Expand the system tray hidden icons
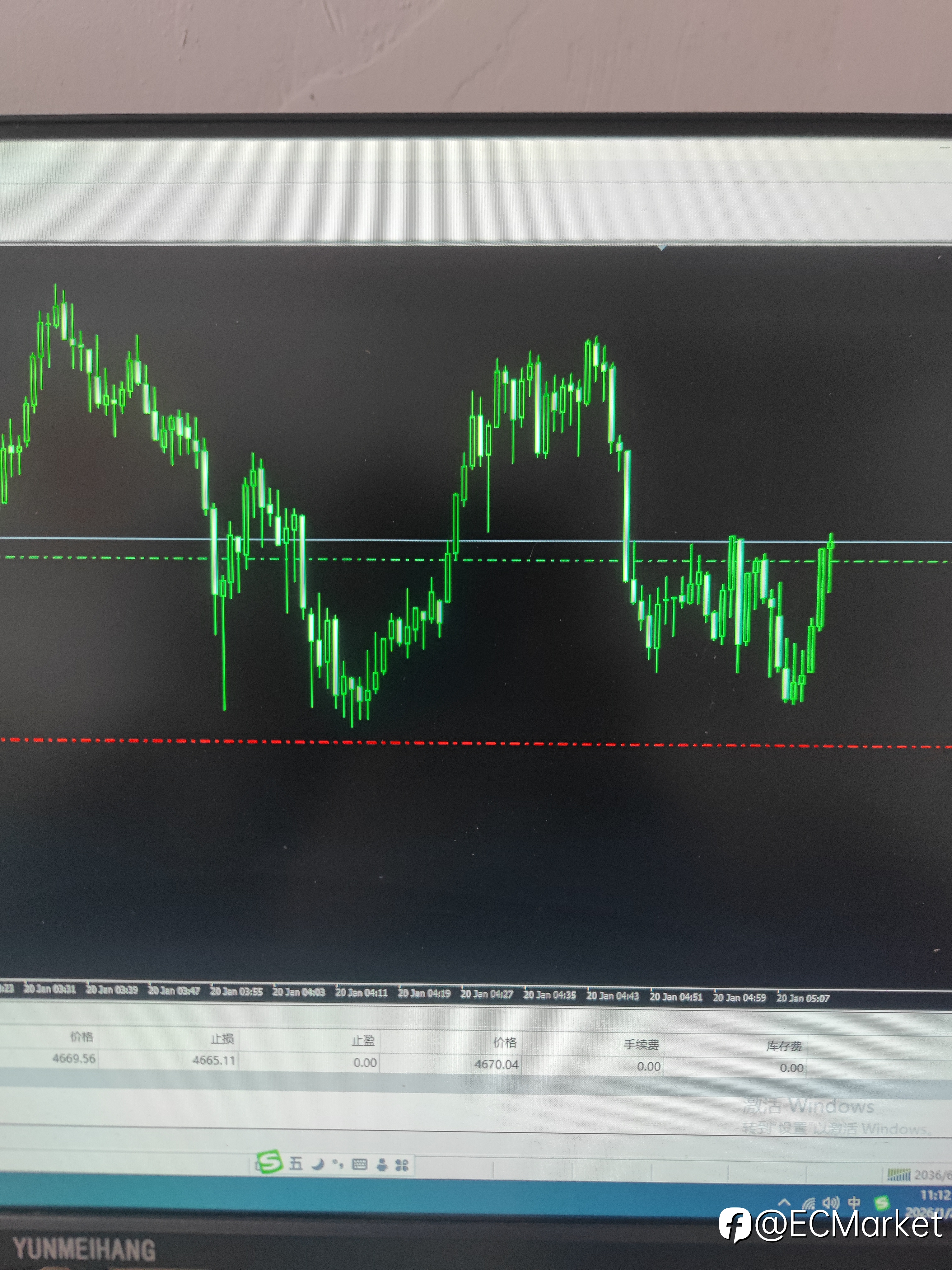Image resolution: width=952 pixels, height=1270 pixels. [784, 1202]
